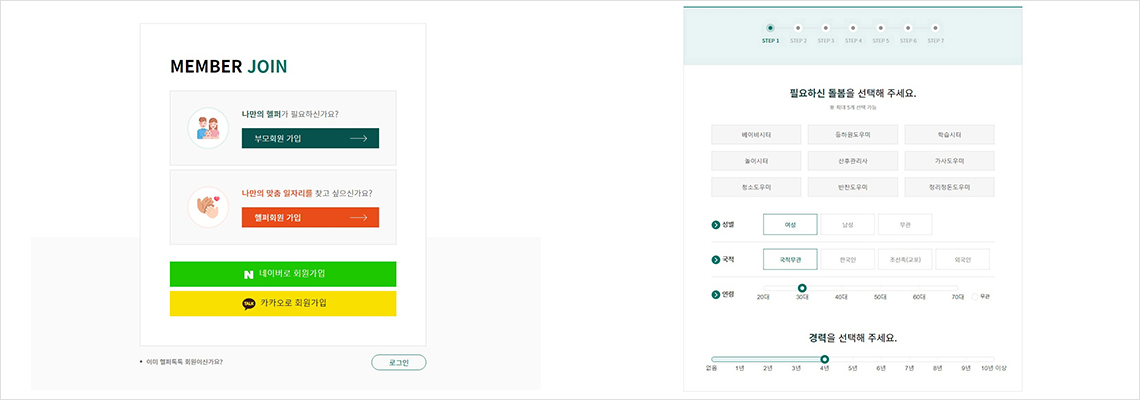Click the chevron icon beside 국적
Image resolution: width=1140 pixels, height=400 pixels.
715,260
